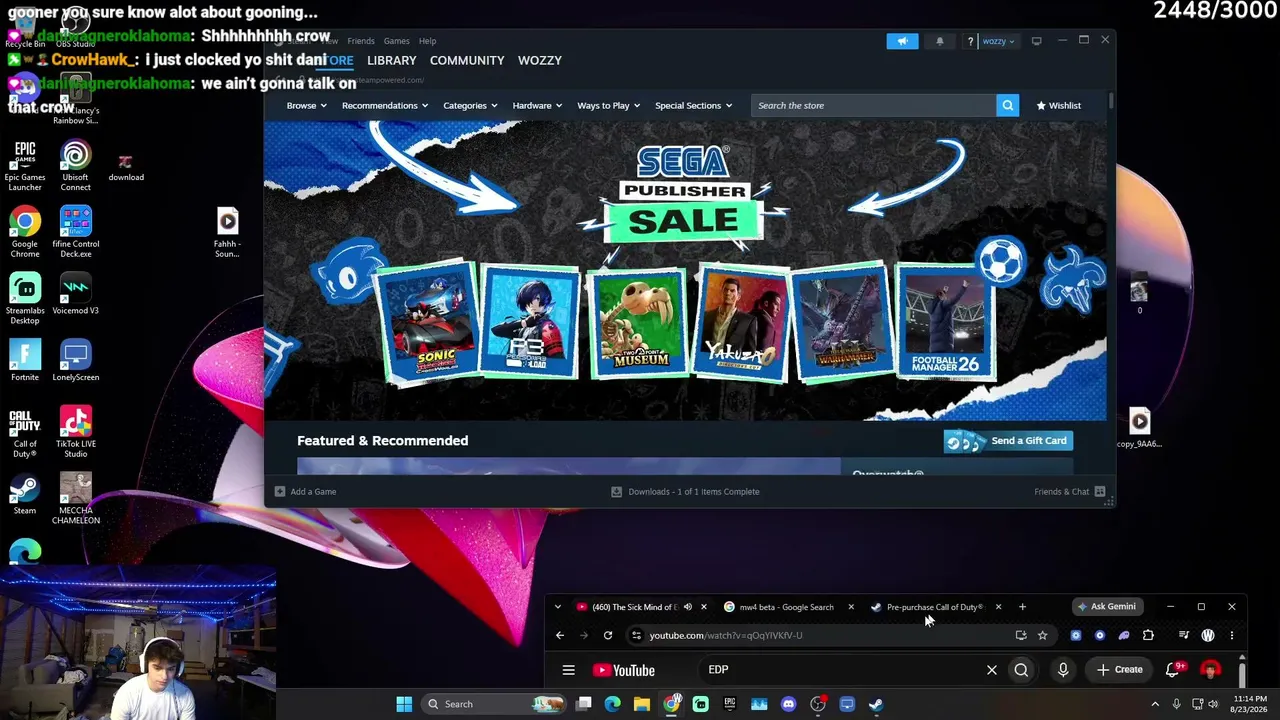Click the Steam 'Search the store' field
1280x720 pixels.
pos(873,105)
